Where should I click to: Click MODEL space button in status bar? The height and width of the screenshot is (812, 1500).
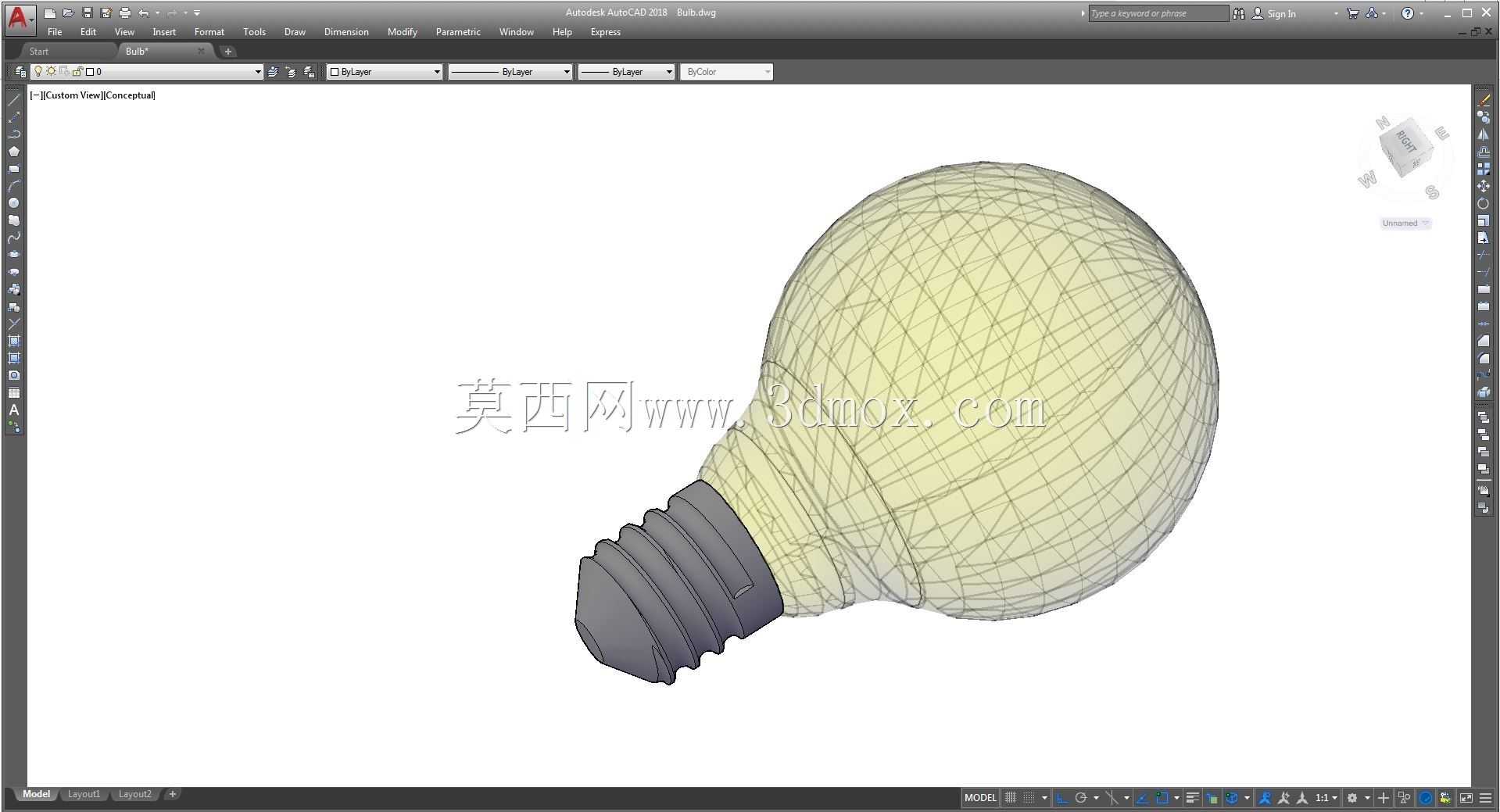tap(980, 798)
